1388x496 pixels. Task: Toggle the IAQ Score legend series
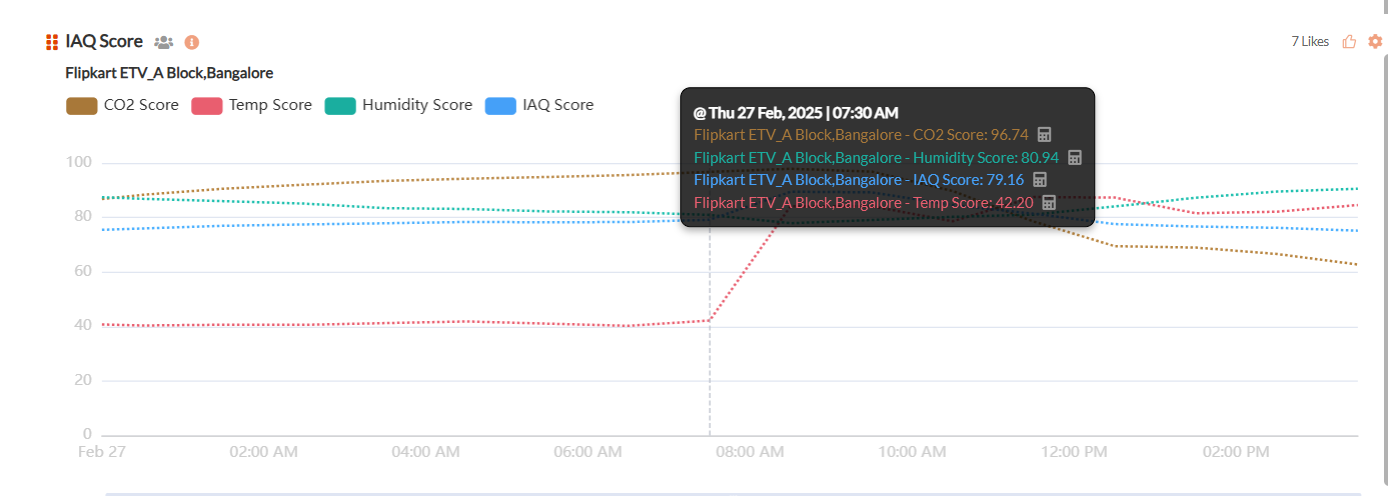(539, 105)
